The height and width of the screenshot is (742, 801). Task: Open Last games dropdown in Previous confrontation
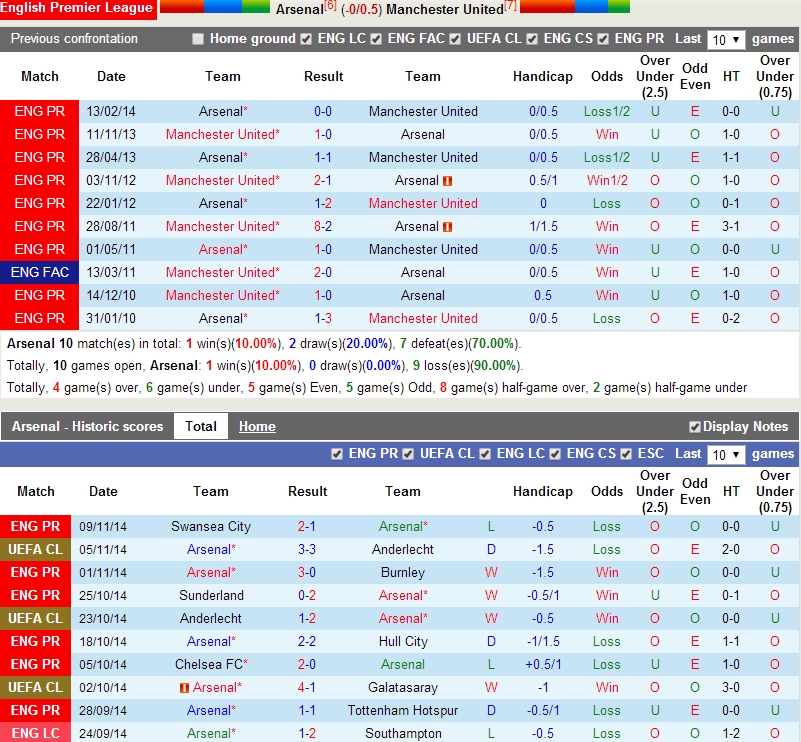[726, 40]
